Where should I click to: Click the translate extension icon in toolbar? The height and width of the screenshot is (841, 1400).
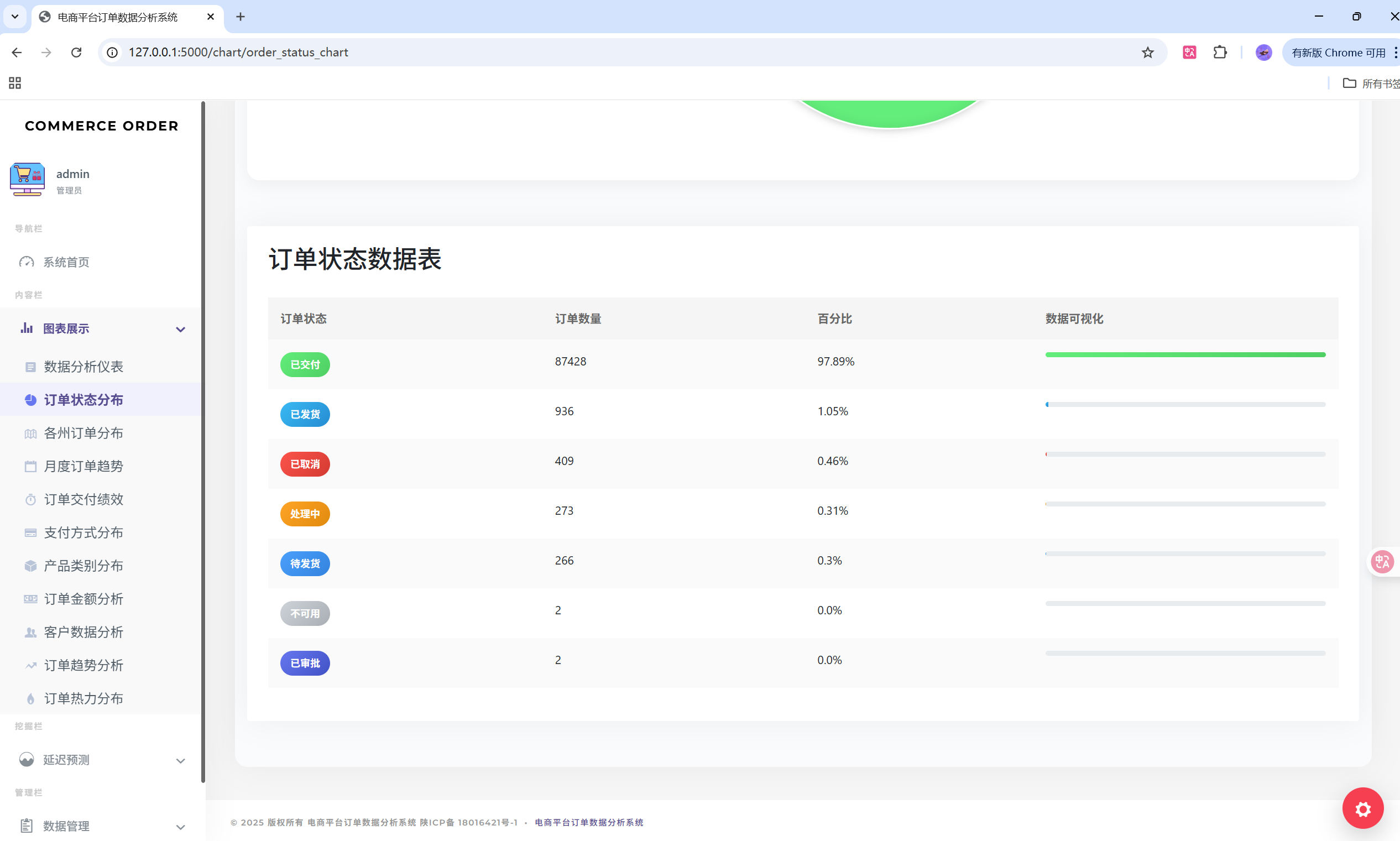tap(1189, 52)
